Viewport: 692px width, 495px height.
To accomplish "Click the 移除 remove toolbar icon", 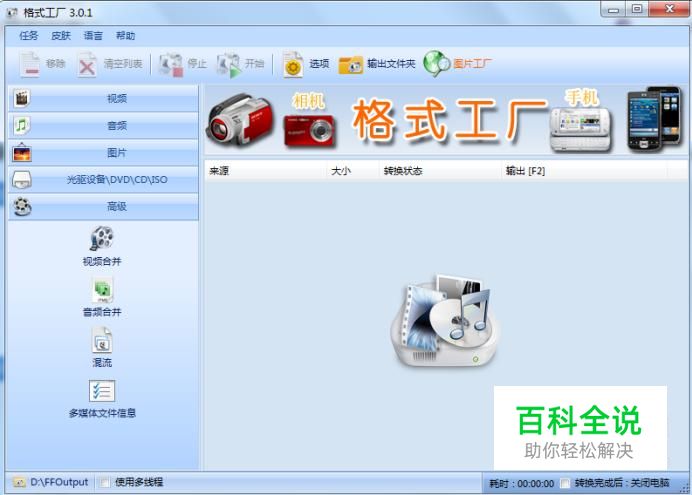I will [x=30, y=64].
